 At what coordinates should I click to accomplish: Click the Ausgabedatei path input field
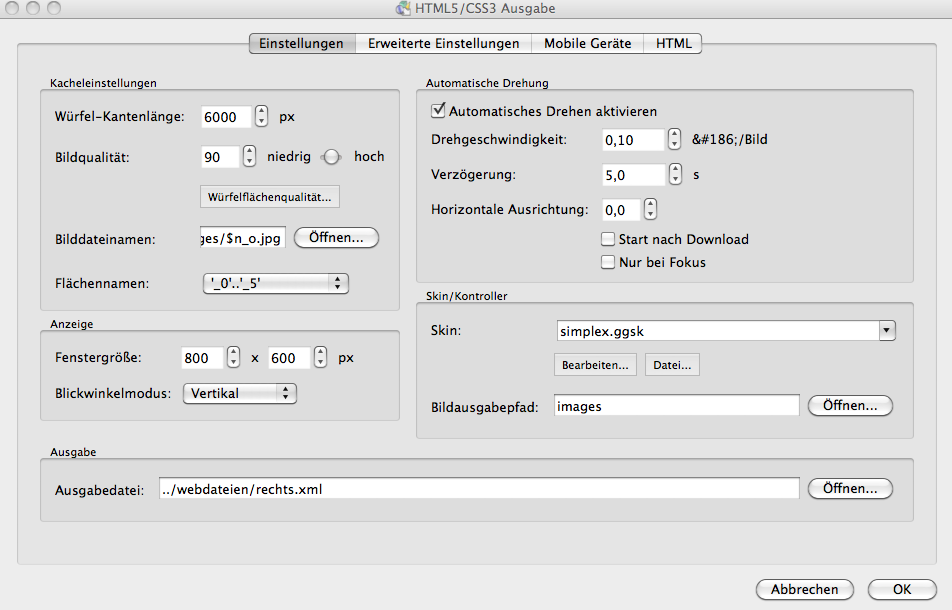coord(478,489)
